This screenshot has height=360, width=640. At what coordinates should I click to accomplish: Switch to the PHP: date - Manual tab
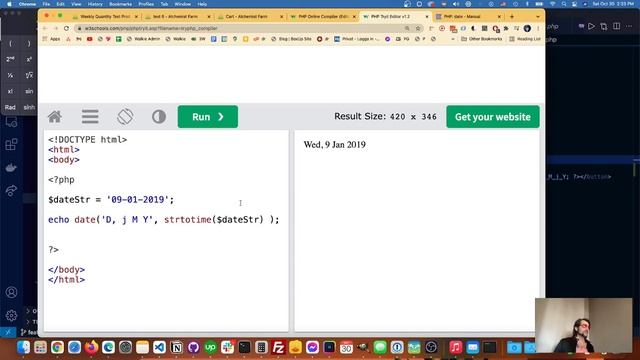467,17
